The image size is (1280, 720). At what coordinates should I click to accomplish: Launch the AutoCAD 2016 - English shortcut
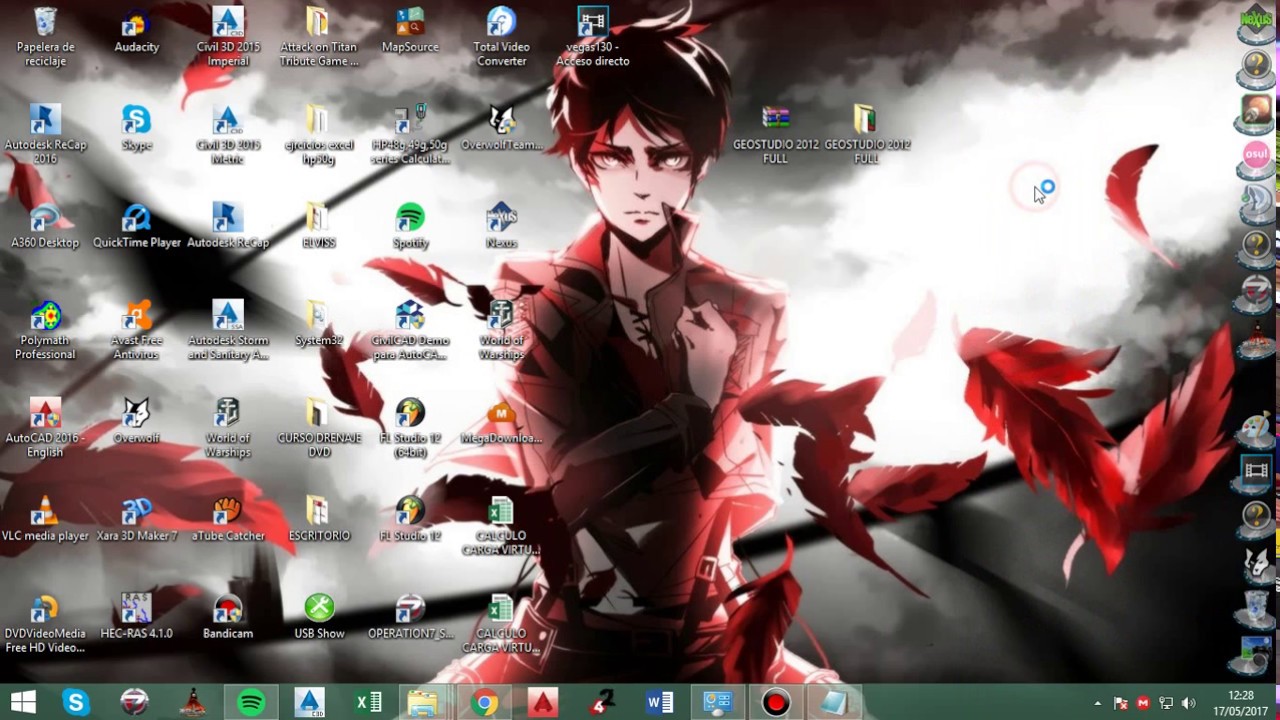pyautogui.click(x=45, y=428)
